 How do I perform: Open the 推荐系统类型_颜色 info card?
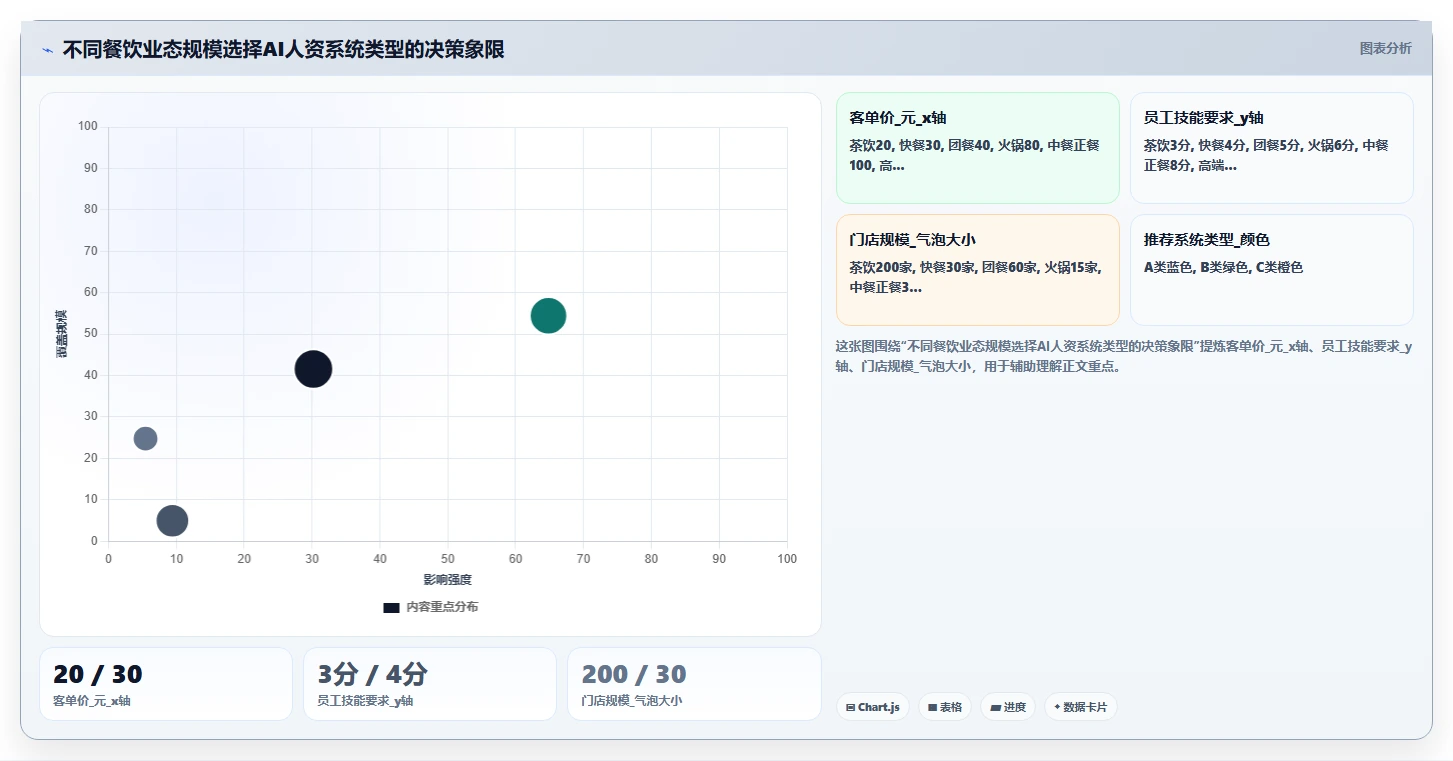pos(1272,270)
